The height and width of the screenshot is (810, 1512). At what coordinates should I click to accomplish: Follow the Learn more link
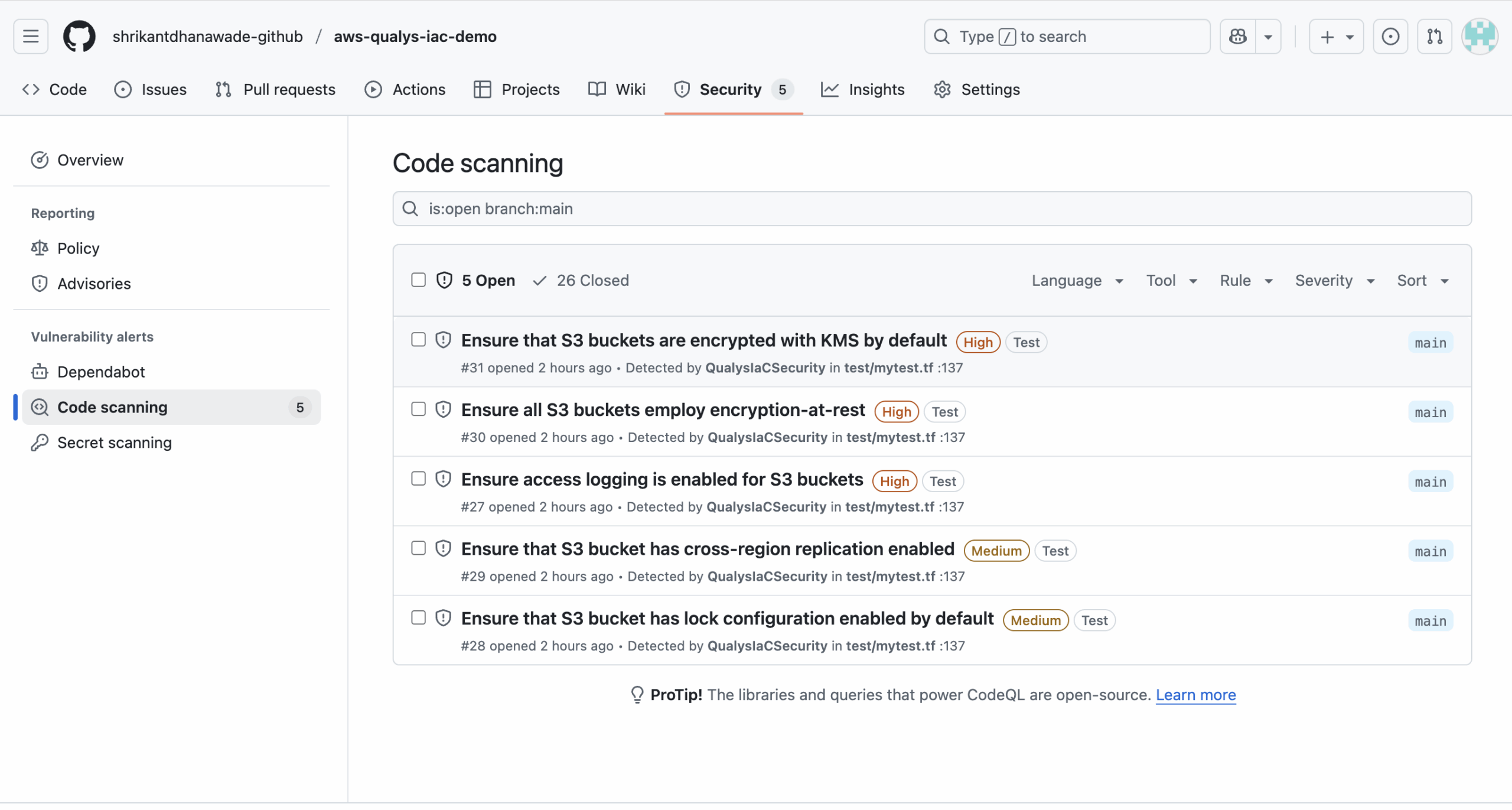tap(1195, 695)
